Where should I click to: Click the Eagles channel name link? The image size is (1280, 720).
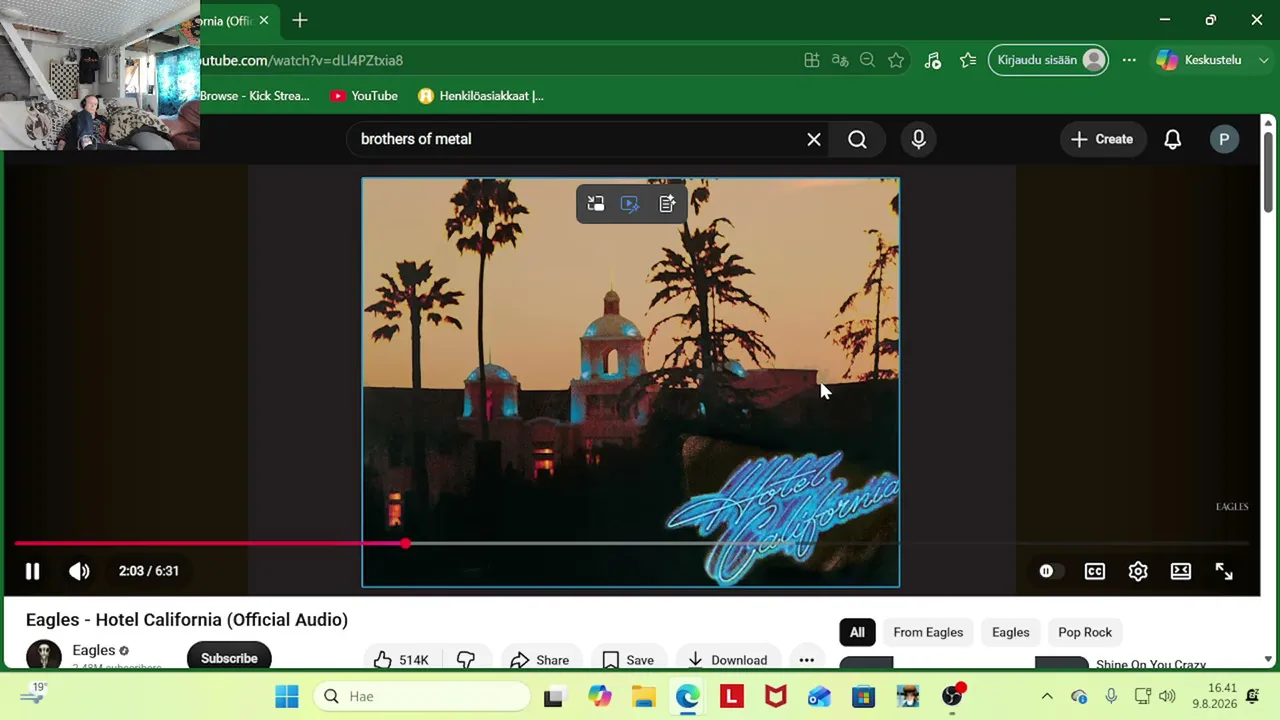tap(94, 650)
